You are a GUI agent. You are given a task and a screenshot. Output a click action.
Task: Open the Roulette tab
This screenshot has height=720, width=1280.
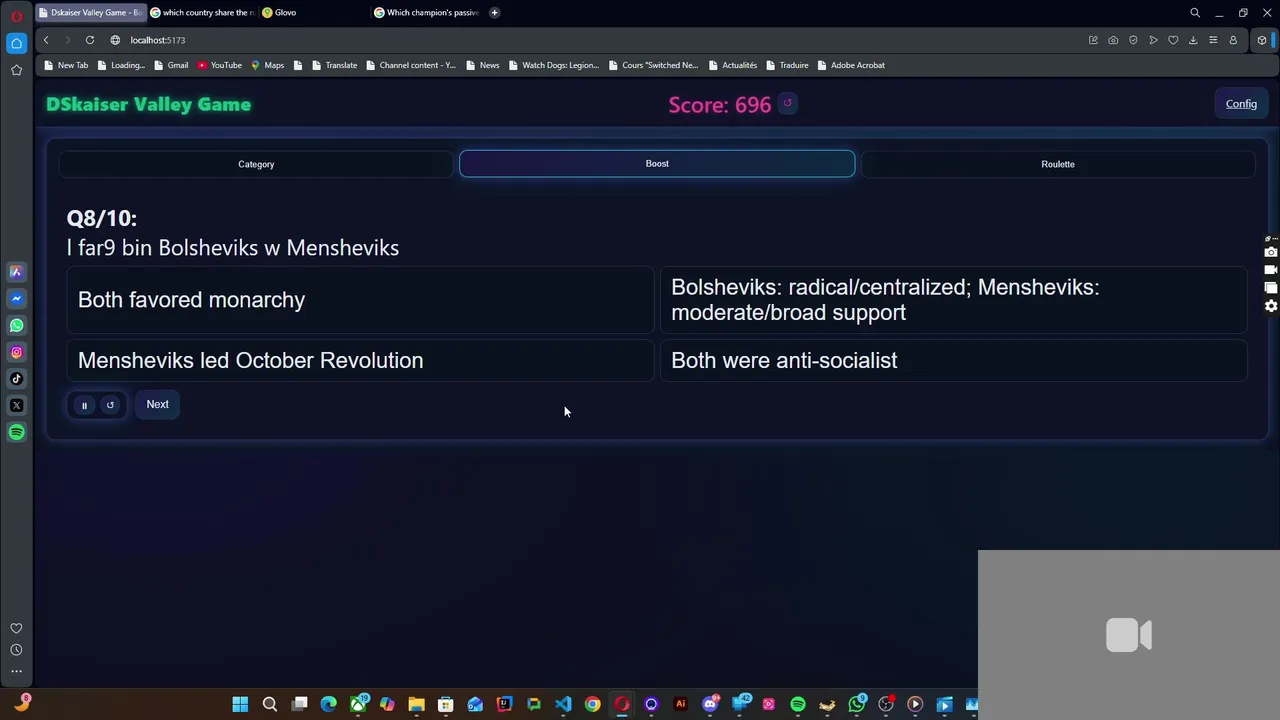pyautogui.click(x=1058, y=164)
